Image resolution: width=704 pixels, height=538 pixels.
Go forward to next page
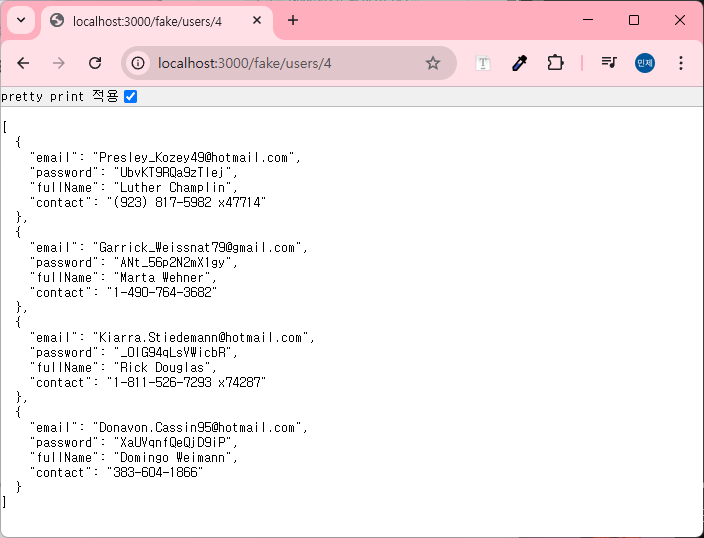pos(59,63)
